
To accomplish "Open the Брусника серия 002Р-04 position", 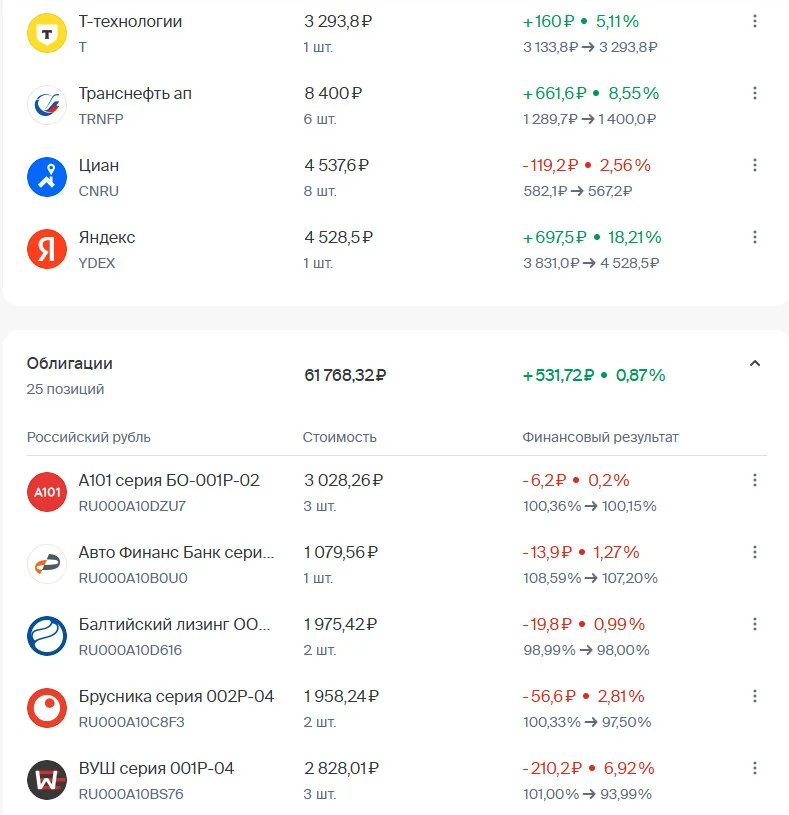I will tap(397, 708).
